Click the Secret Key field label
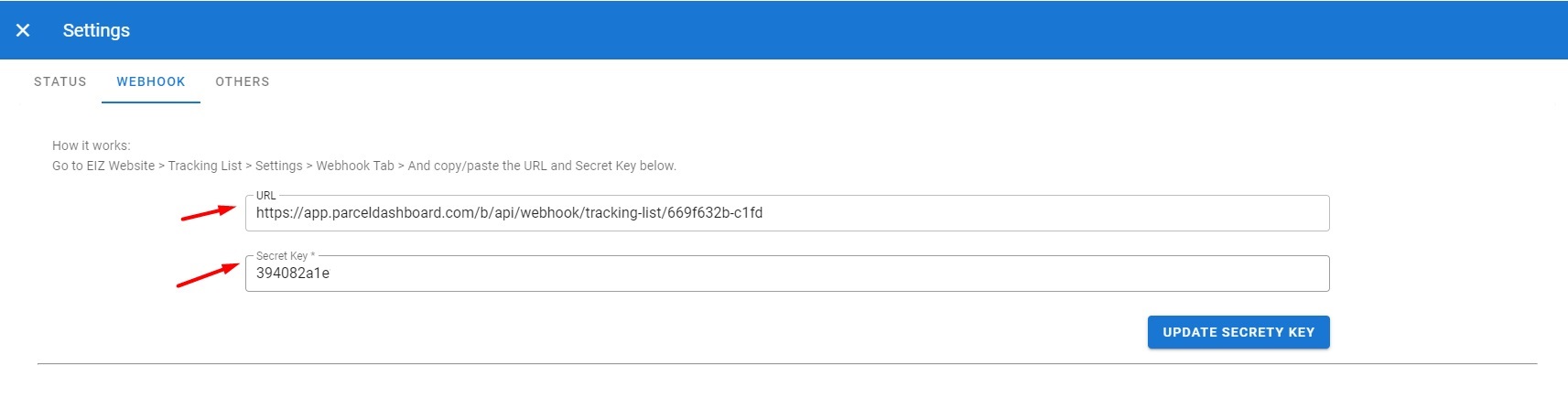 (x=281, y=256)
